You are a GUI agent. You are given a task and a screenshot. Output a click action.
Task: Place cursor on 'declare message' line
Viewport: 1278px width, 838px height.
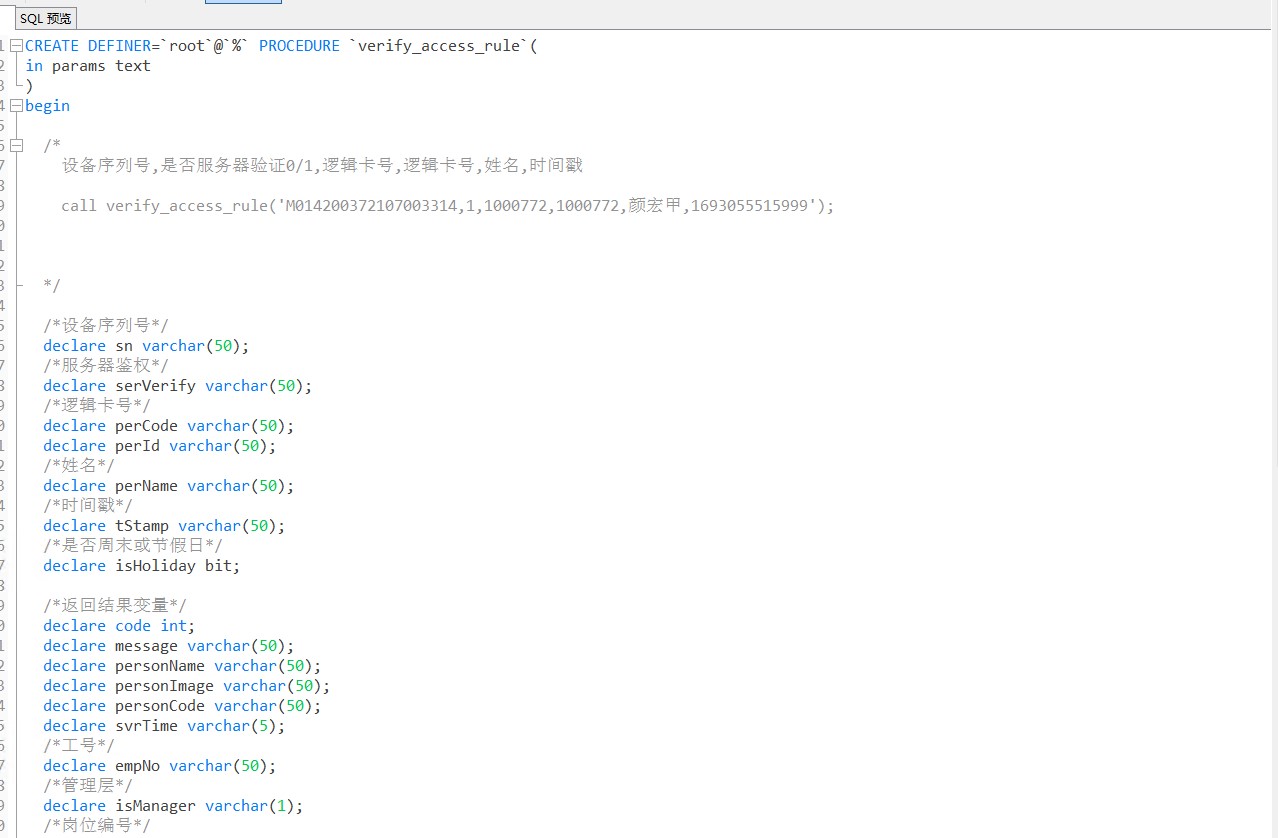[168, 646]
